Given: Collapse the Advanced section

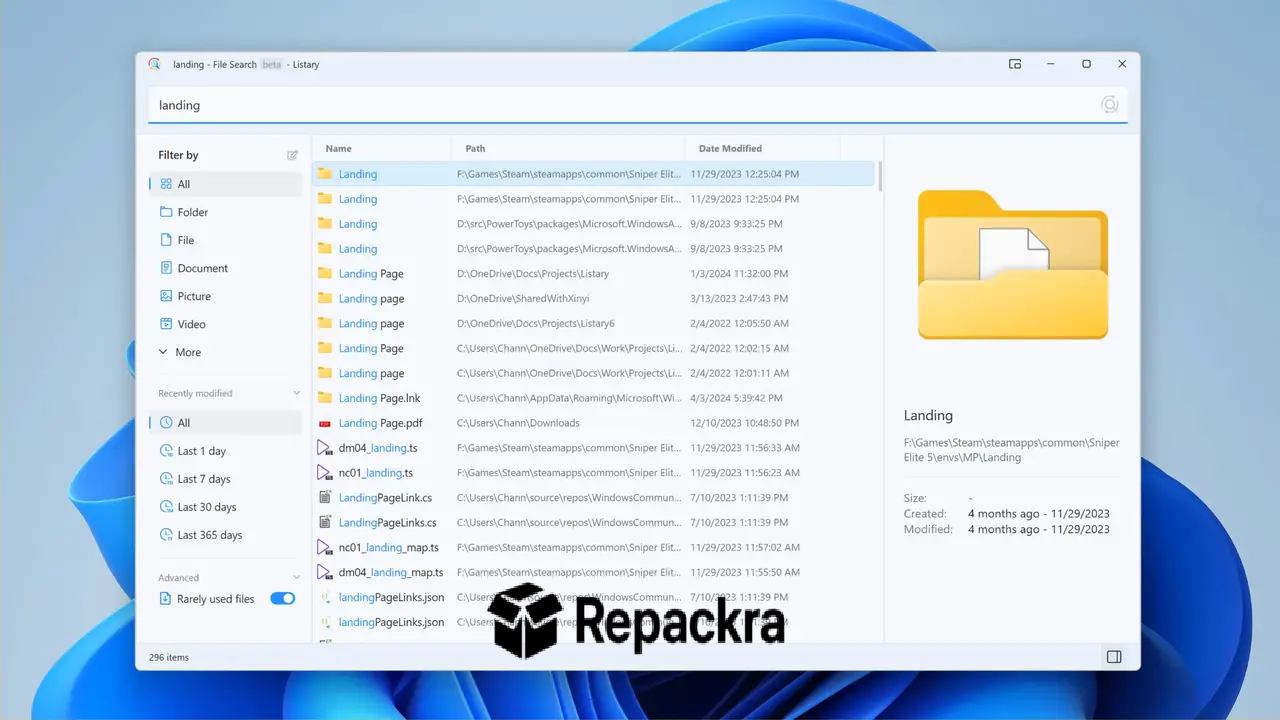Looking at the screenshot, I should tap(296, 578).
